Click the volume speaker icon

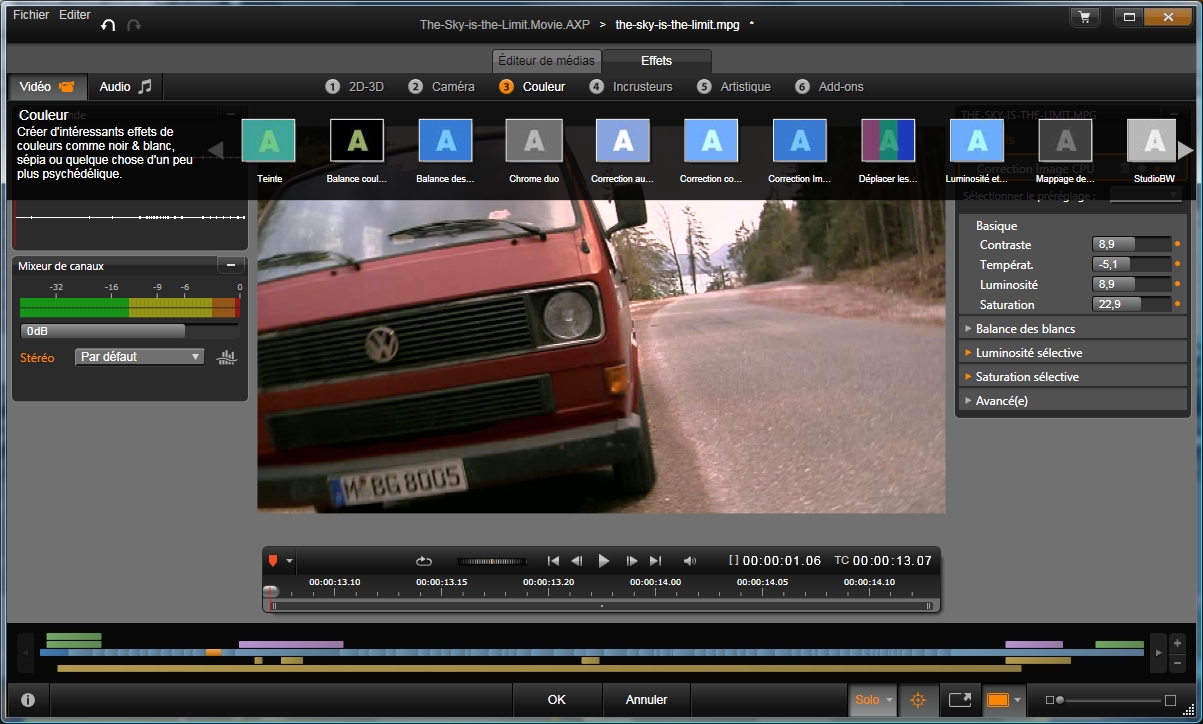tap(690, 561)
